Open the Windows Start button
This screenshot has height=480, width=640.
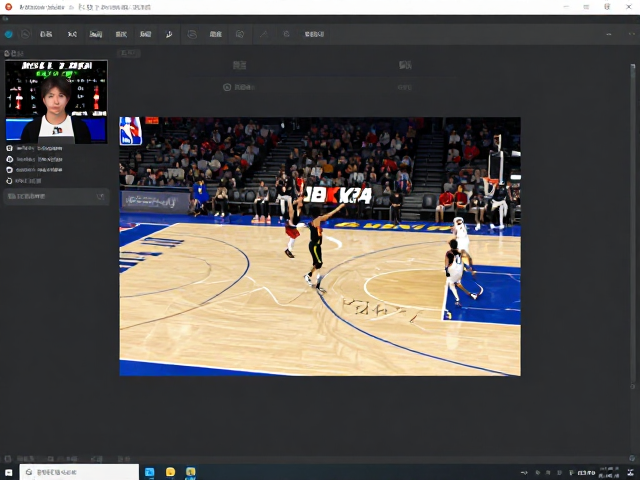[x=9, y=473]
